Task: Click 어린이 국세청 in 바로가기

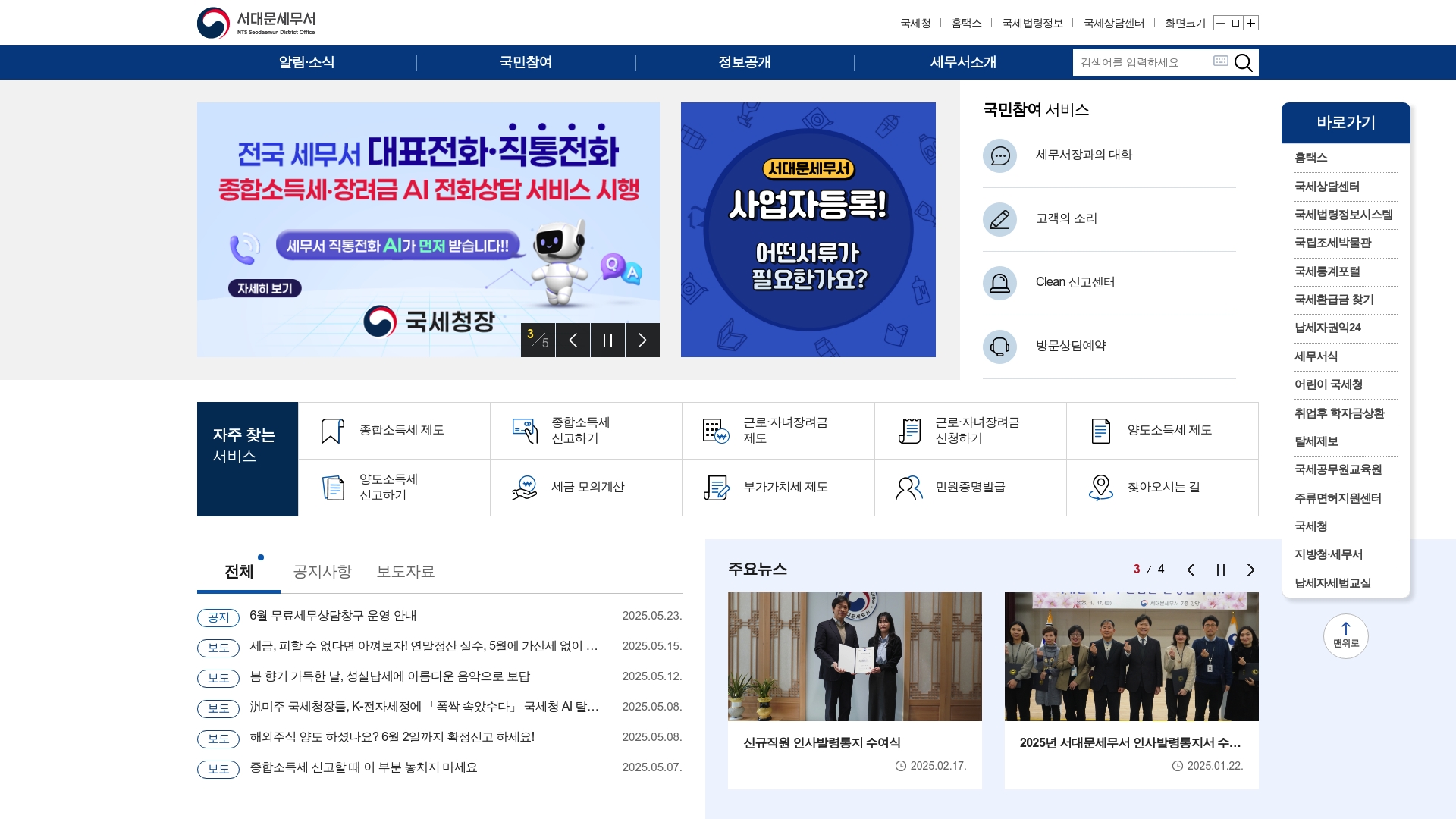Action: 1329,384
